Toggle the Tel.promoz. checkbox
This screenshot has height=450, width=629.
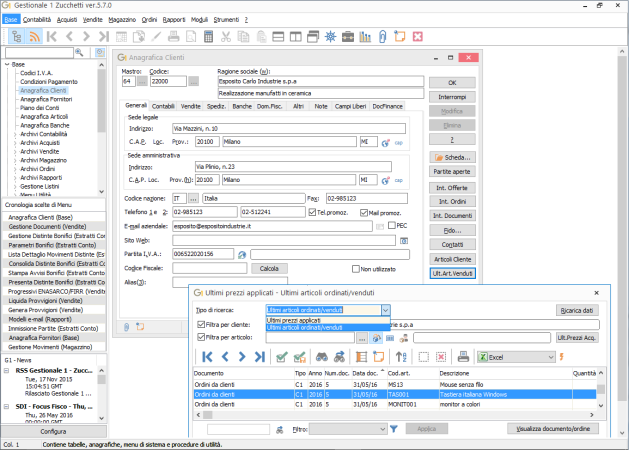(x=312, y=213)
